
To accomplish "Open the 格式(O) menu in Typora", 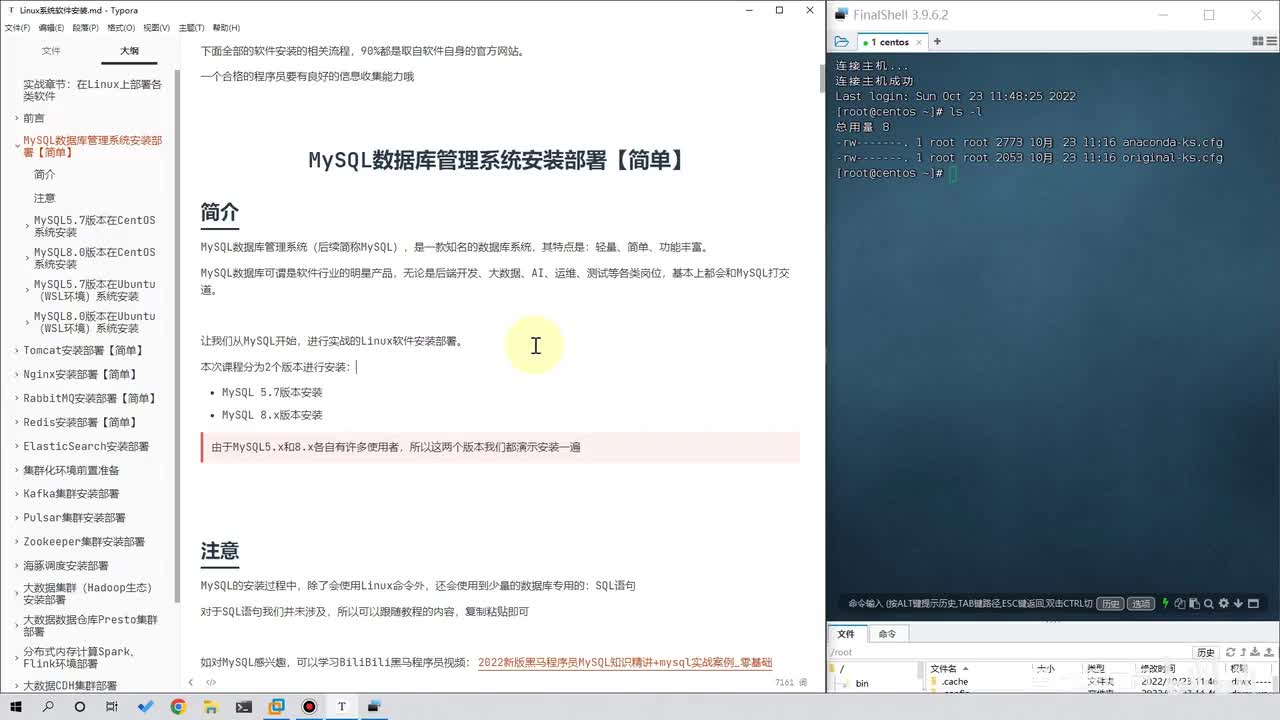I will [x=121, y=28].
